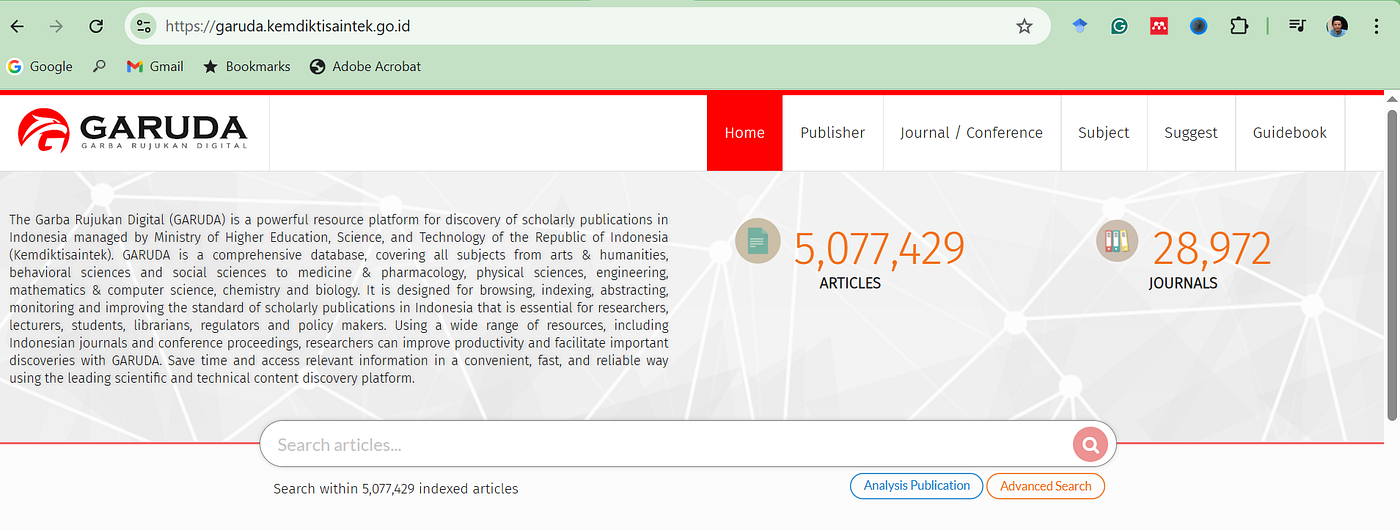1400x530 pixels.
Task: Open the Journal / Conference menu item
Action: pyautogui.click(x=971, y=133)
